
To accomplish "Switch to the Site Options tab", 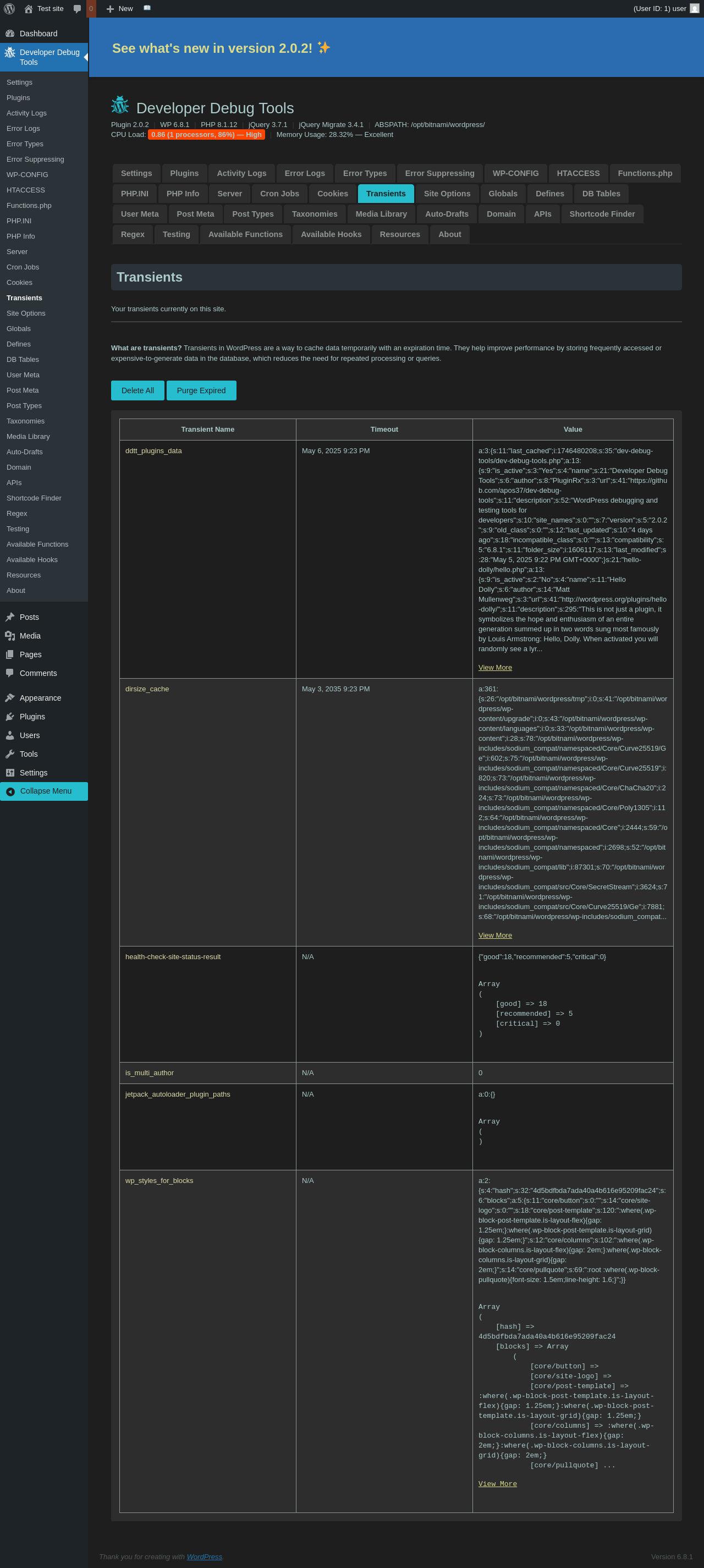I will point(447,194).
